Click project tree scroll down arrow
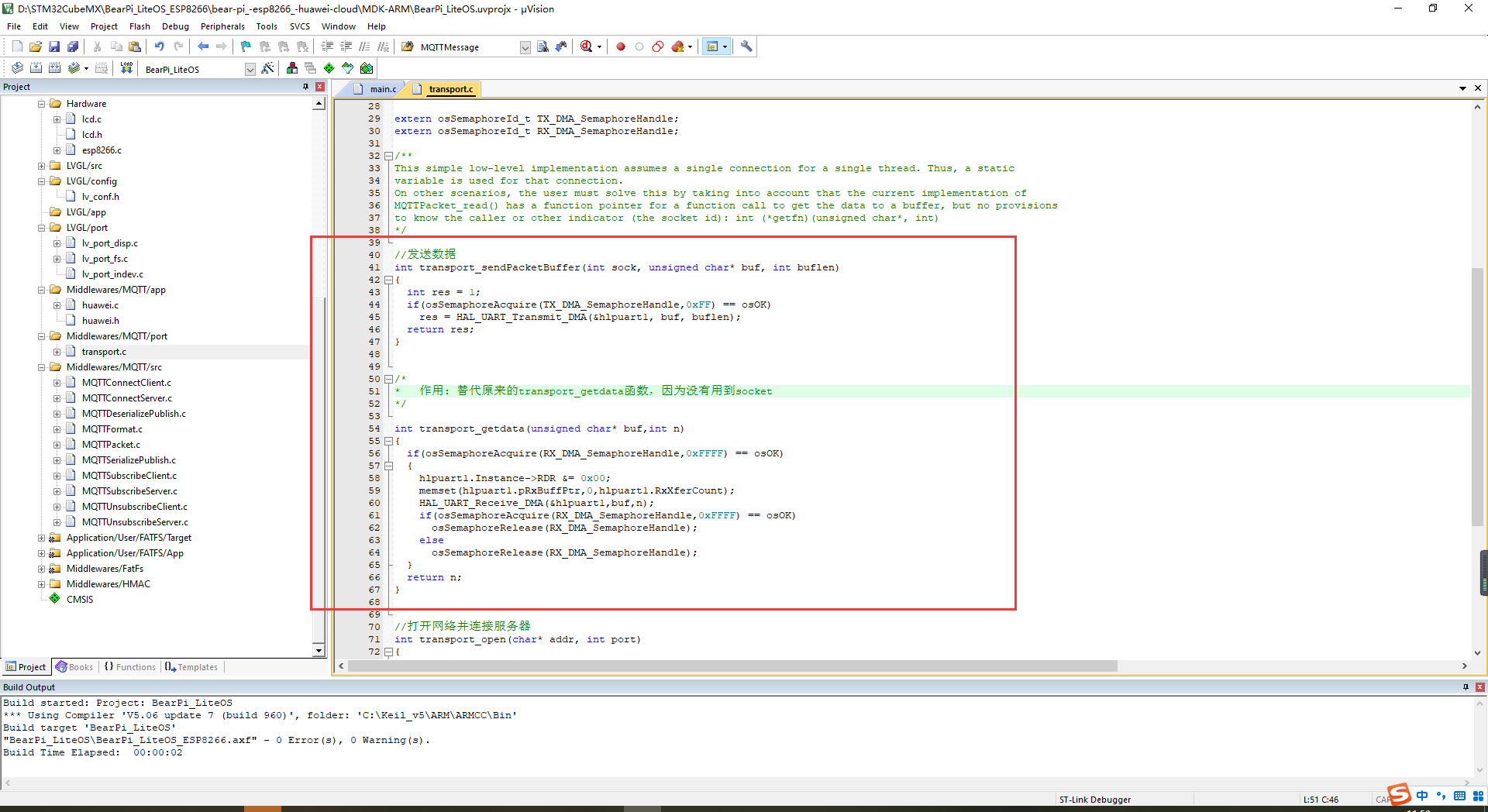This screenshot has width=1488, height=812. [x=319, y=651]
